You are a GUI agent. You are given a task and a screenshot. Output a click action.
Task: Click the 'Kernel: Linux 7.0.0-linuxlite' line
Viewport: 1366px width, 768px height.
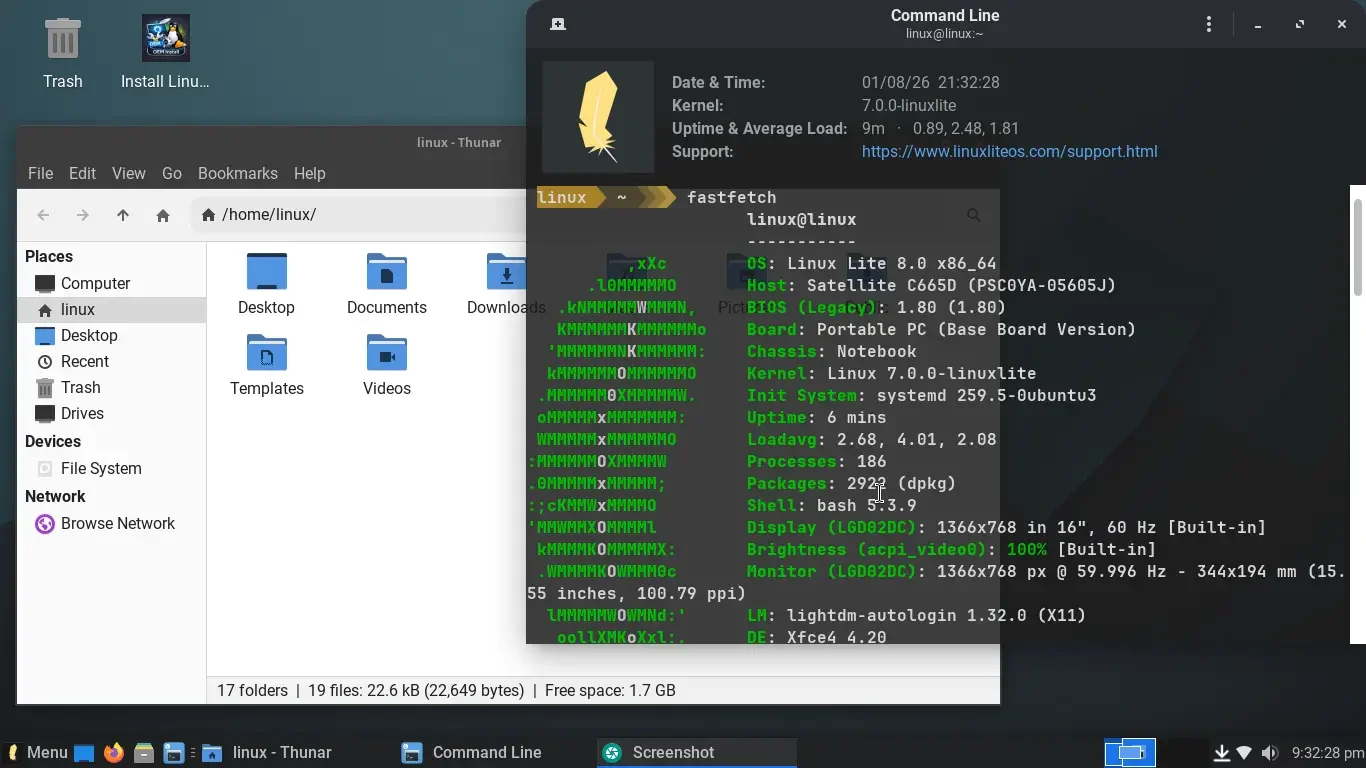(x=891, y=373)
